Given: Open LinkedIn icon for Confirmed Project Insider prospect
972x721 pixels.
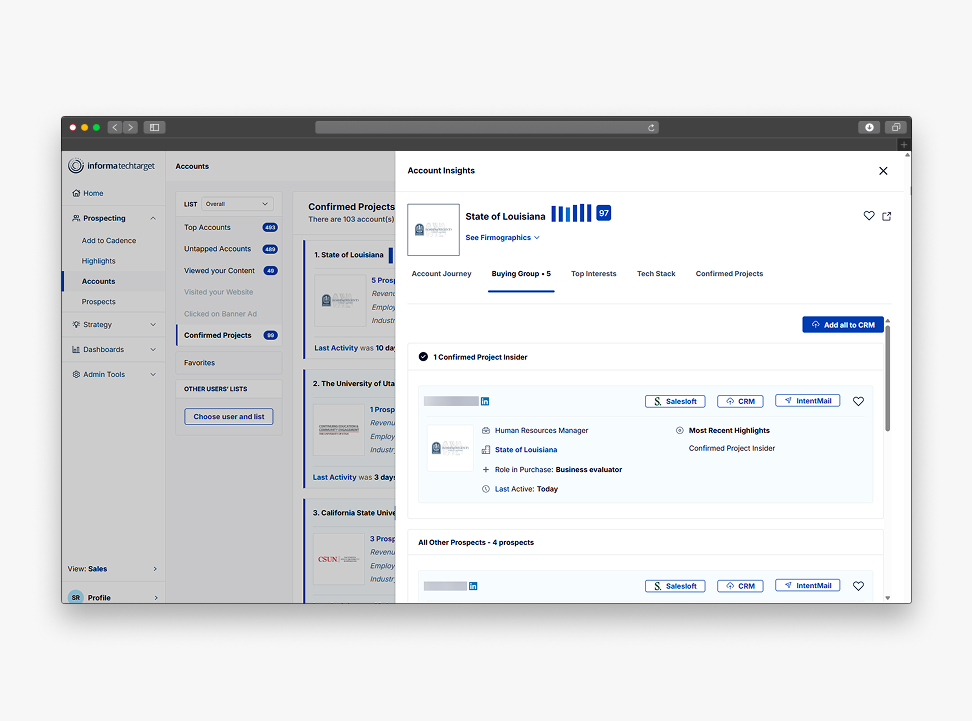Looking at the screenshot, I should click(485, 401).
